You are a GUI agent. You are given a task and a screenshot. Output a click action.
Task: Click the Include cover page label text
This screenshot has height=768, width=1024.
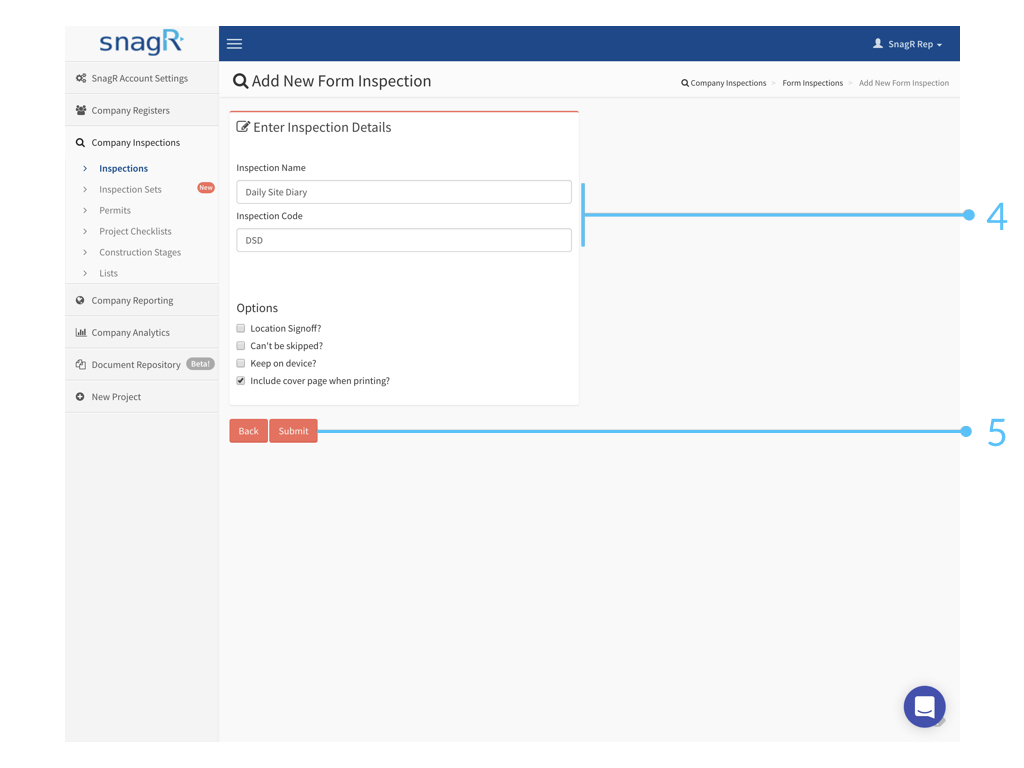(320, 381)
